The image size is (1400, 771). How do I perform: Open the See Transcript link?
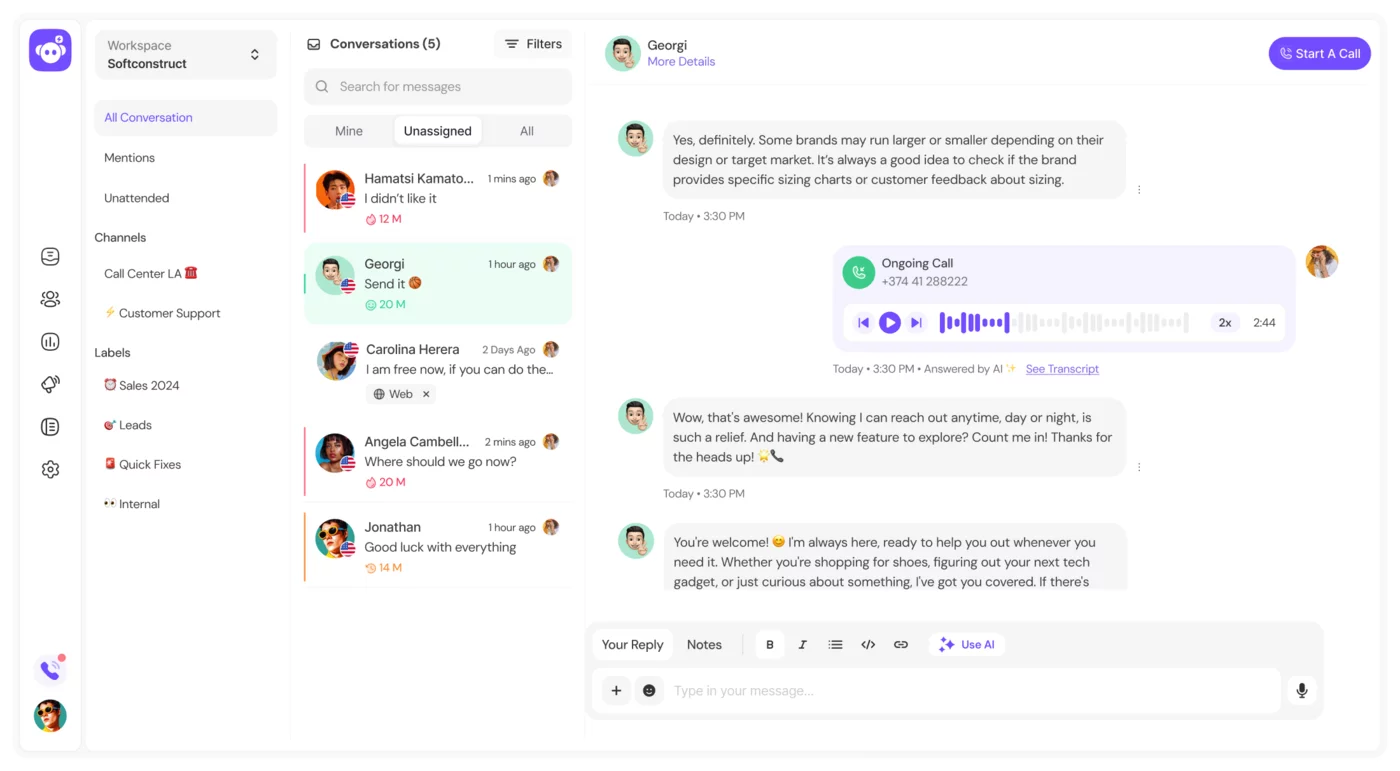click(x=1062, y=369)
